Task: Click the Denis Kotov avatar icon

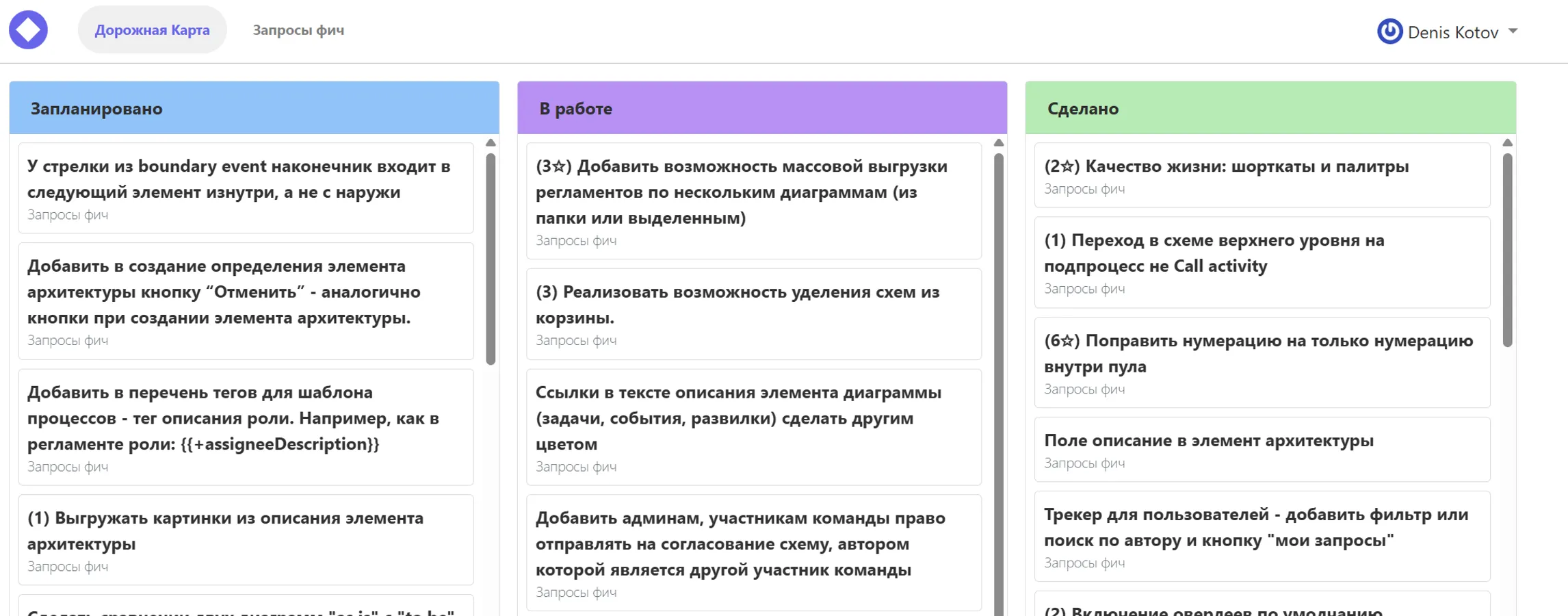Action: pos(1390,31)
